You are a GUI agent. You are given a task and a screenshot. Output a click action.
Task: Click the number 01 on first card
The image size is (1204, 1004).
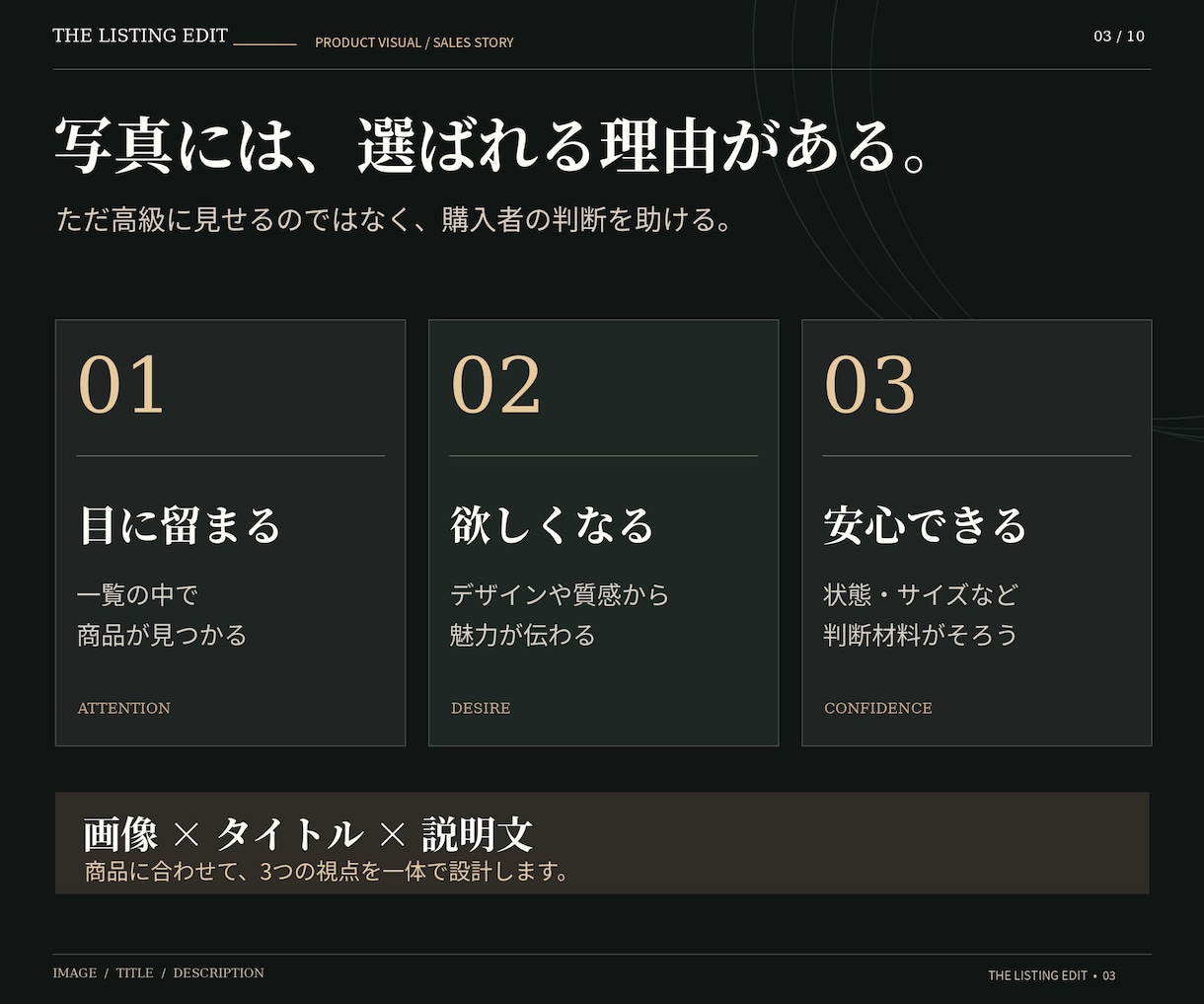point(121,385)
